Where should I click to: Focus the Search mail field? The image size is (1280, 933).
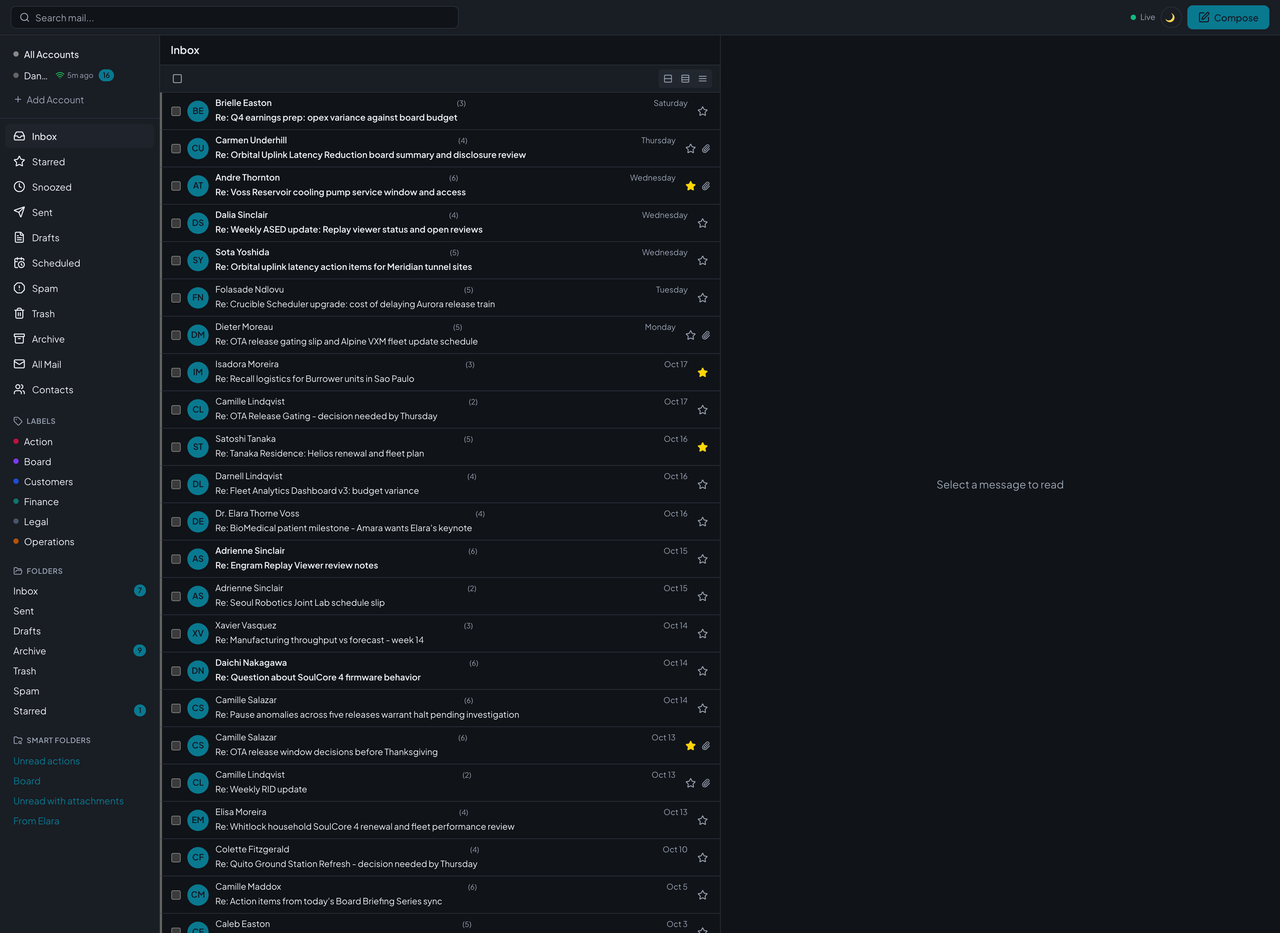[234, 17]
